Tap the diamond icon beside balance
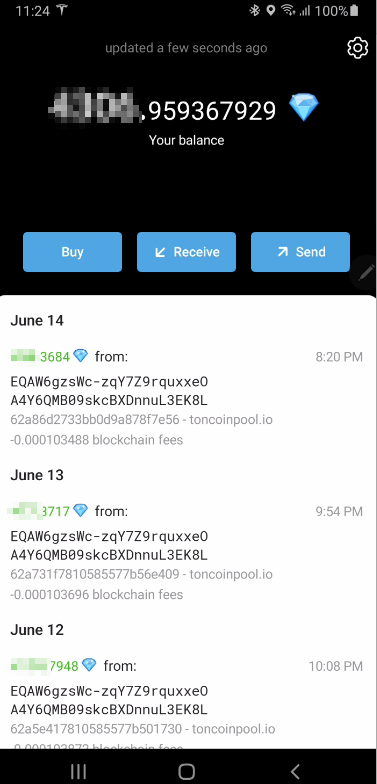This screenshot has height=784, width=377. (304, 108)
